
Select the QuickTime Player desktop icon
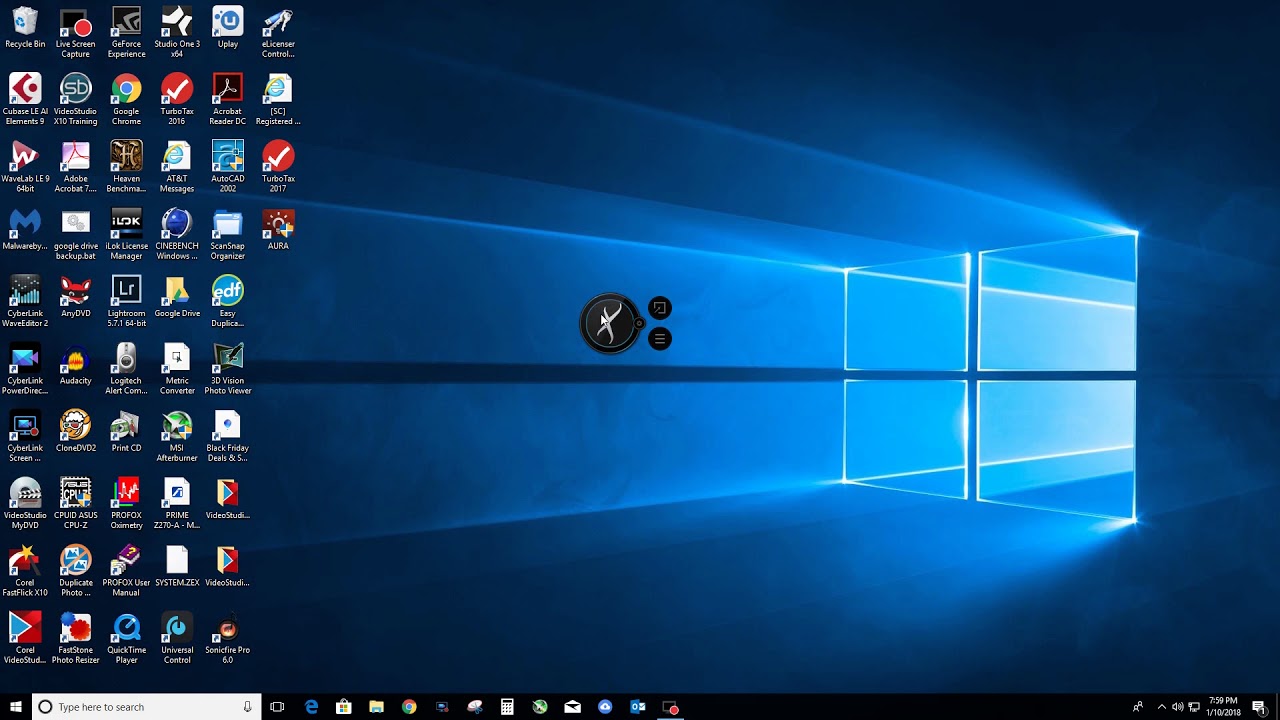[126, 639]
